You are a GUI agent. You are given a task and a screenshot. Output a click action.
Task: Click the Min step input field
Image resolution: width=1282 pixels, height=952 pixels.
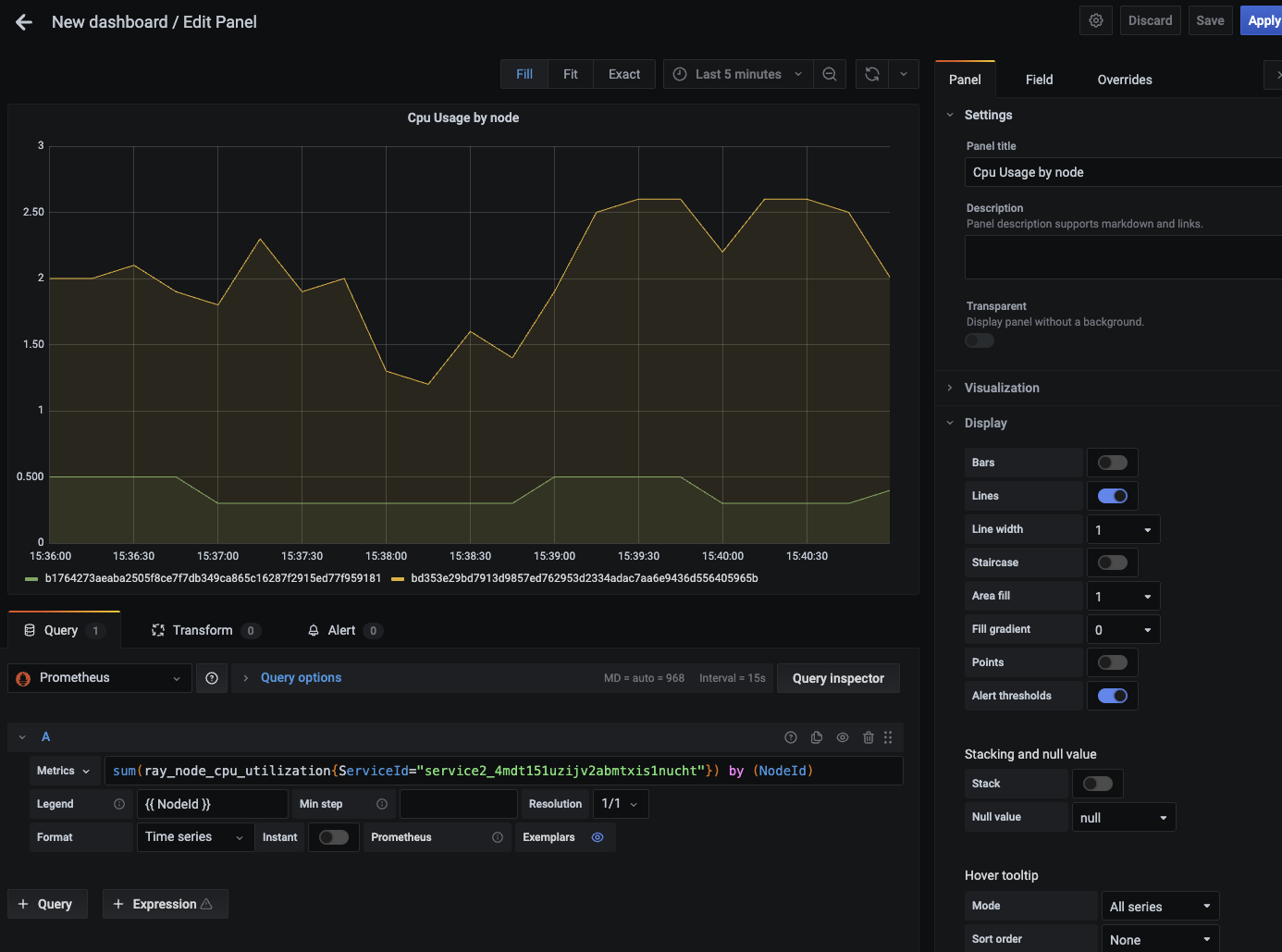pos(458,804)
